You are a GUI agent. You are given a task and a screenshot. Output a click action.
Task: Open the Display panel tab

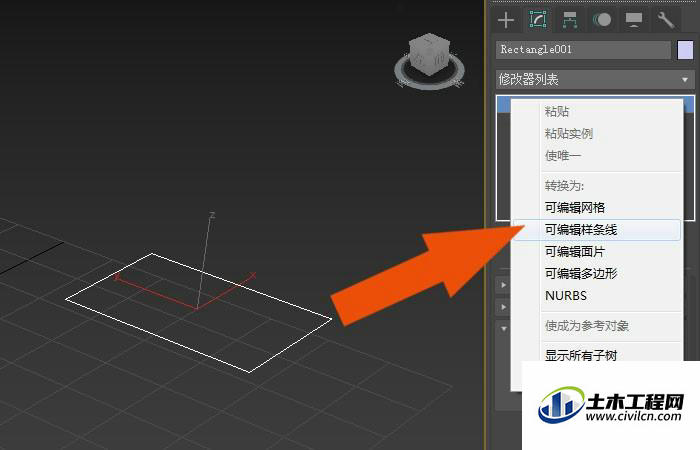coord(633,20)
